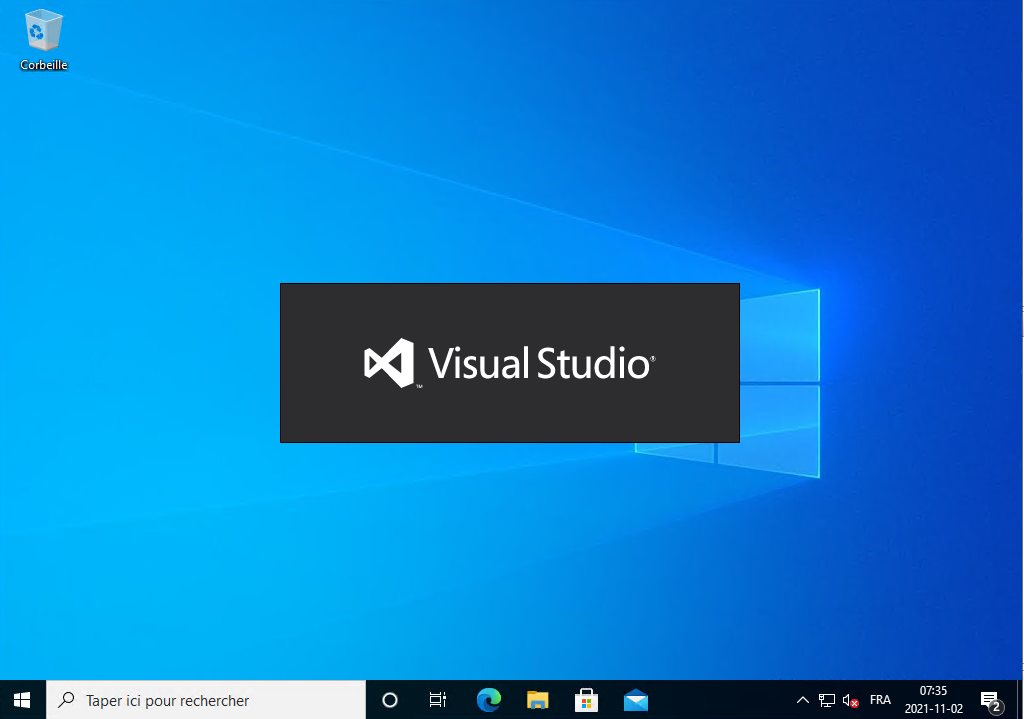Expand the hidden system tray icons
This screenshot has width=1024, height=719.
click(x=802, y=700)
